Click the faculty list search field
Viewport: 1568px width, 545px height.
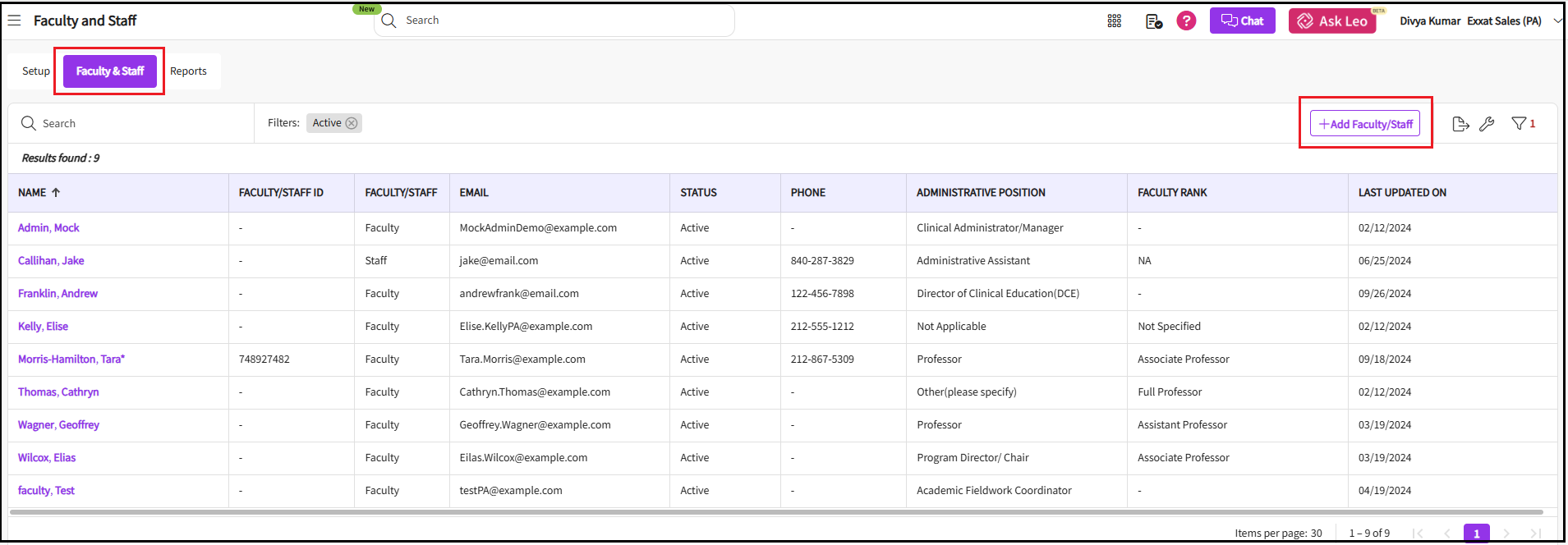[x=131, y=124]
